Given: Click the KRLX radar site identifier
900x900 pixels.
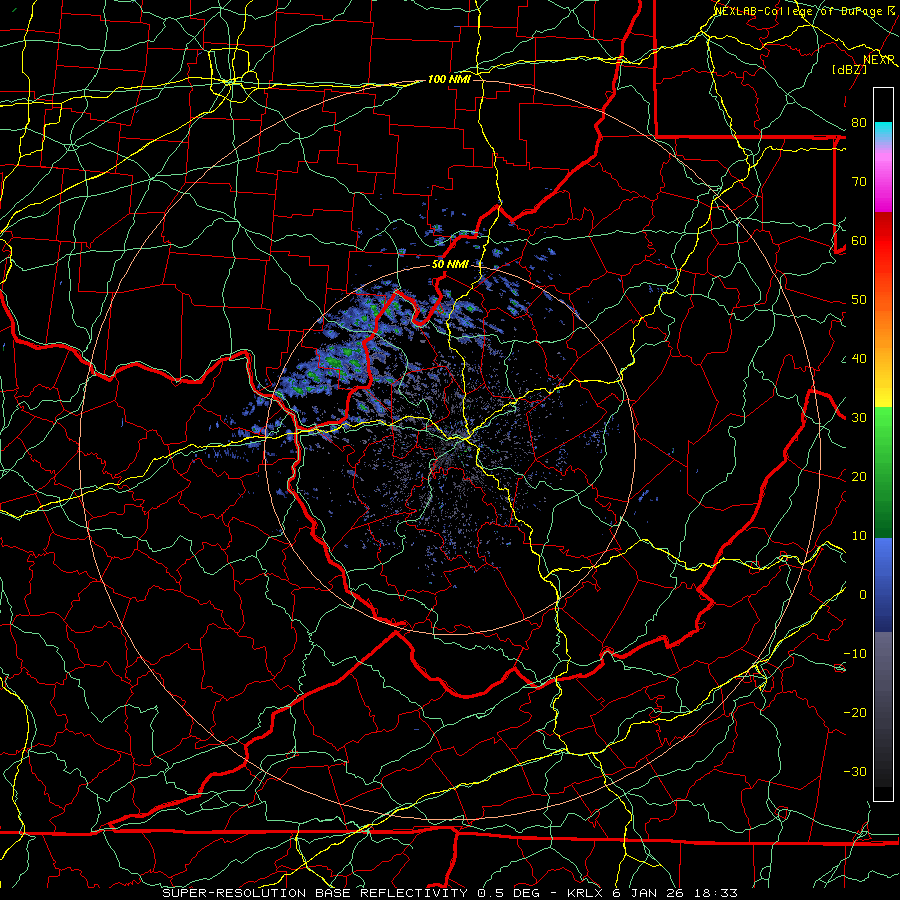Looking at the screenshot, I should pos(585,893).
